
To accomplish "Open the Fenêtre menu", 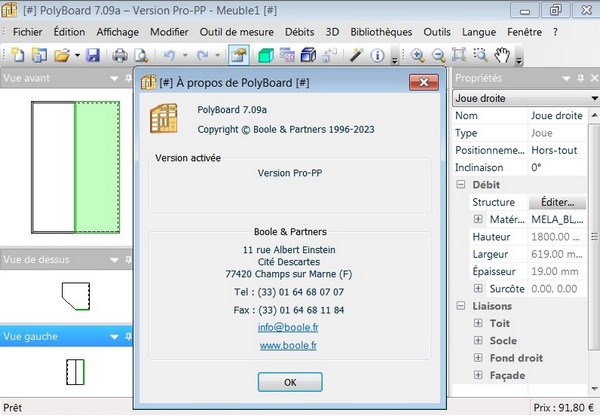I will (x=524, y=32).
